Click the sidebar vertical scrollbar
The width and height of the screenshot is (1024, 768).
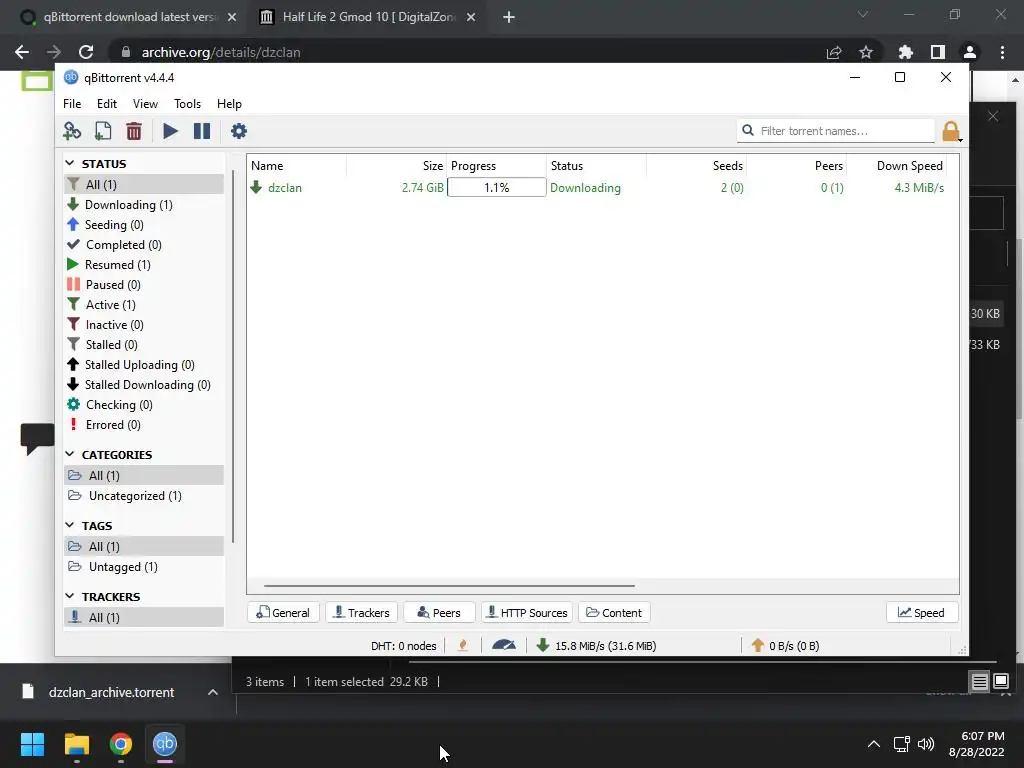[x=233, y=356]
